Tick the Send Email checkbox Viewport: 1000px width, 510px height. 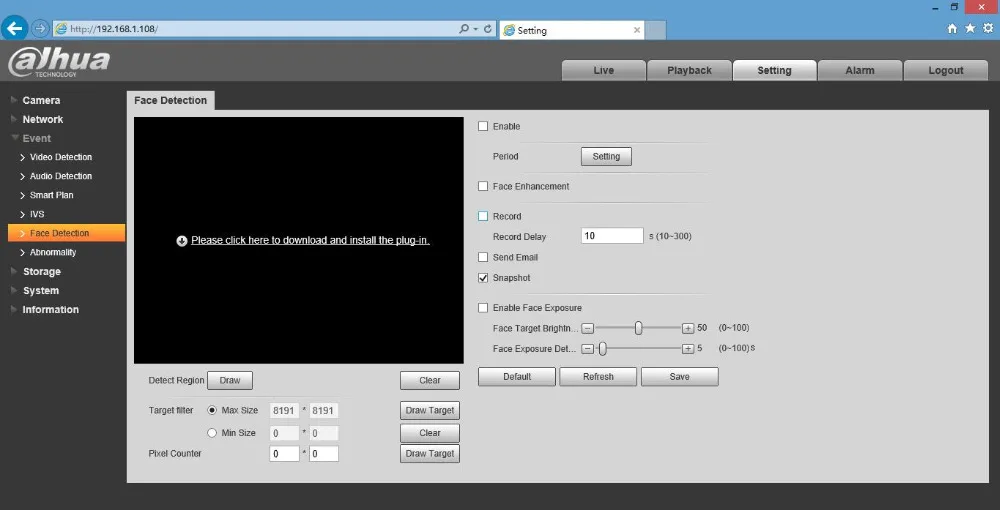(483, 258)
